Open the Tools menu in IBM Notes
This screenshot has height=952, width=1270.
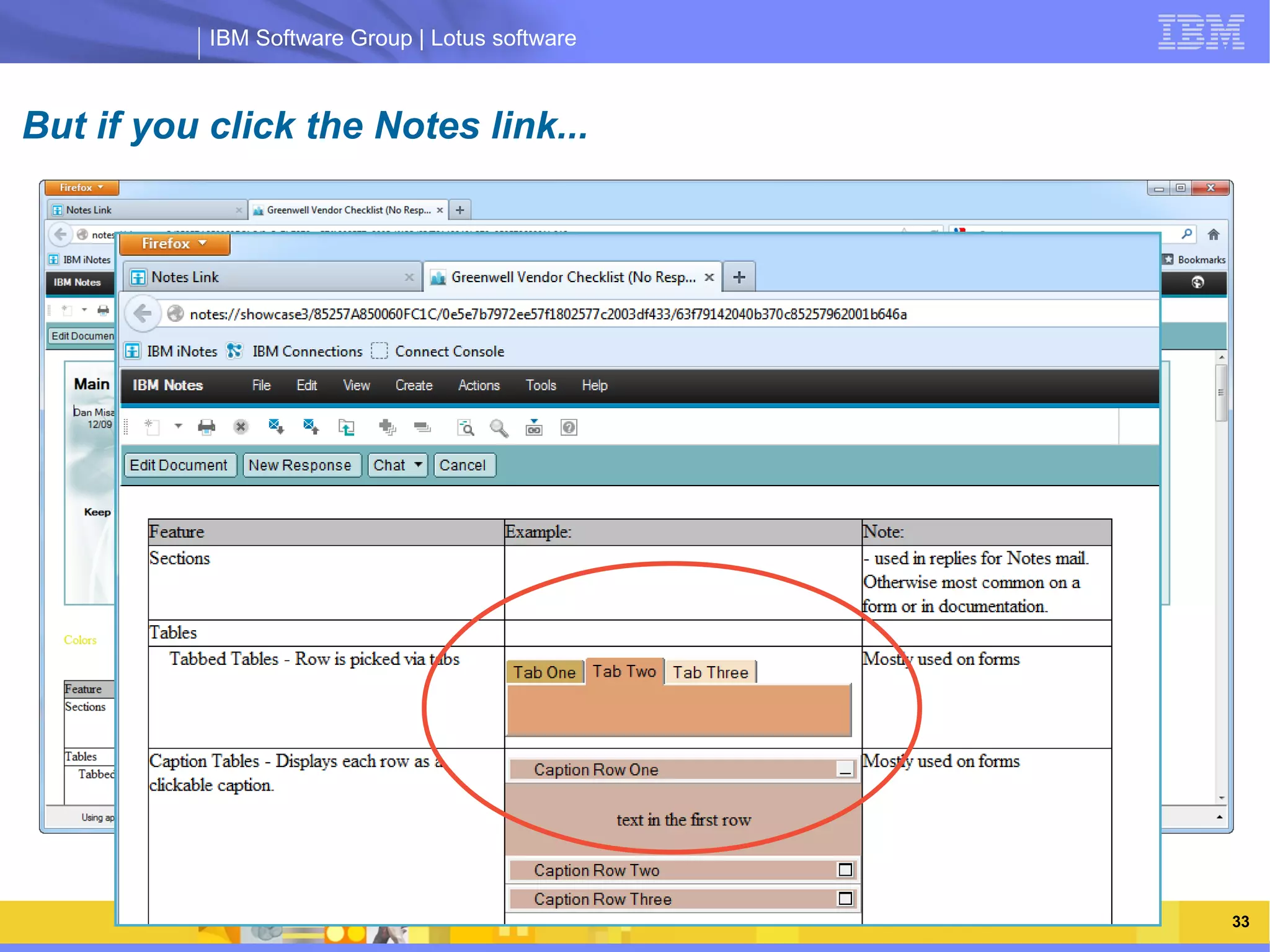point(541,385)
